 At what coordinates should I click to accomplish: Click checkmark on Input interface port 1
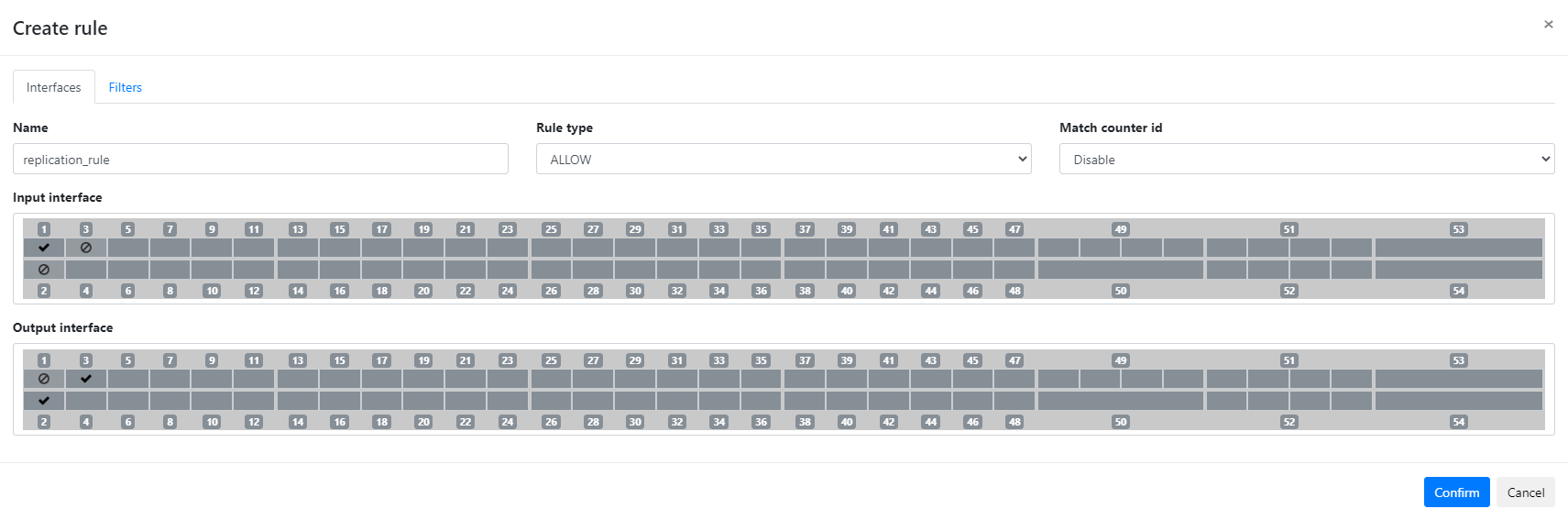44,248
